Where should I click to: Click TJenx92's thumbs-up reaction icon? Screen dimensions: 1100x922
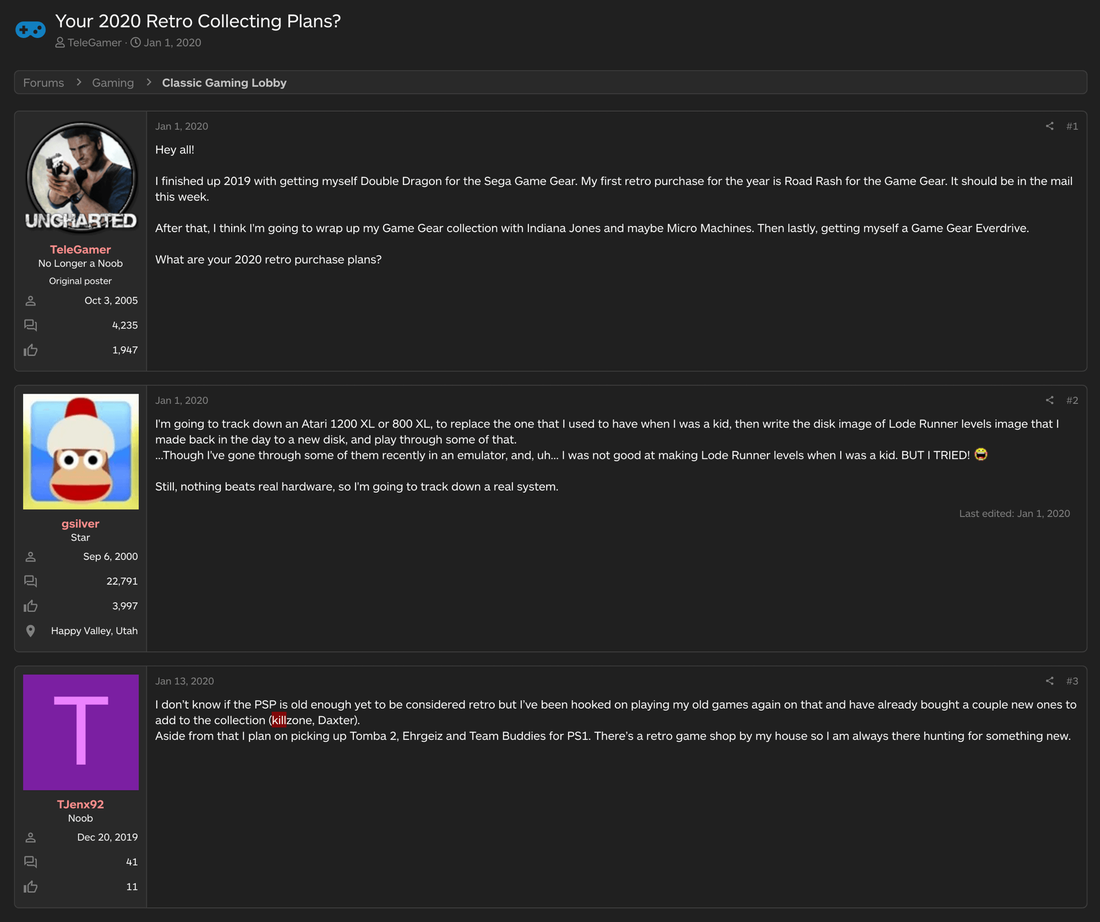pyautogui.click(x=31, y=887)
